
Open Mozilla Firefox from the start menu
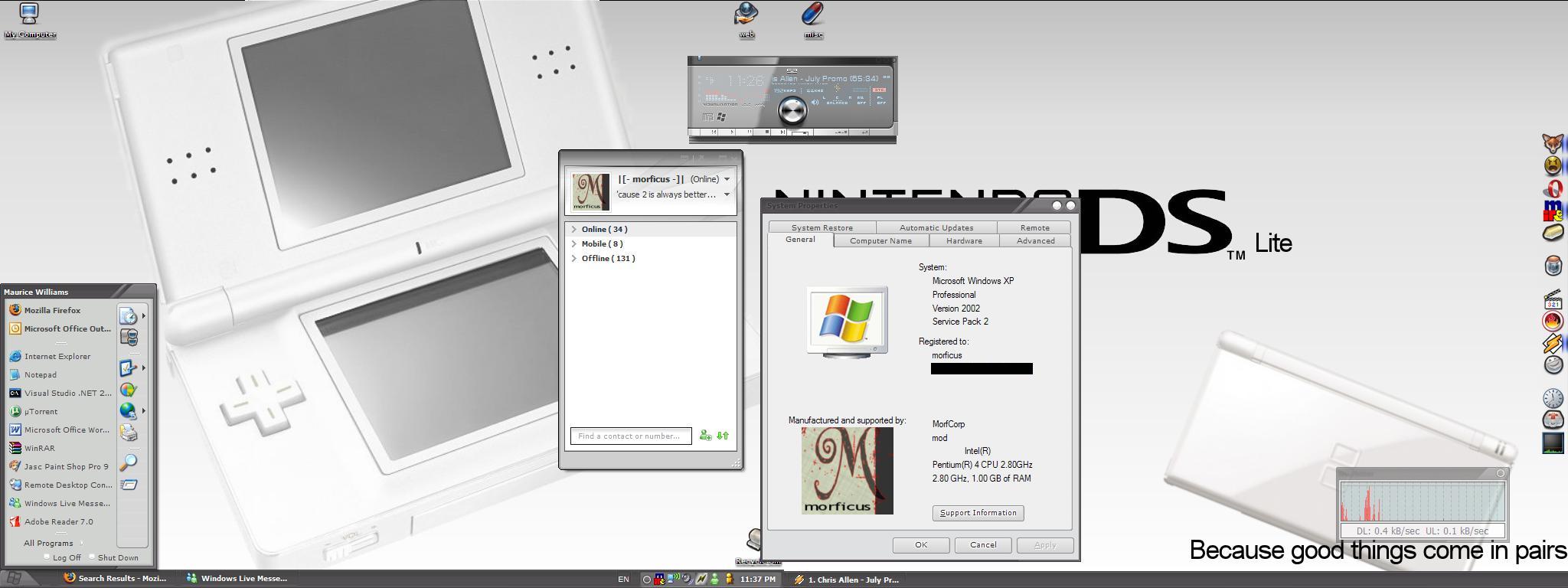51,310
